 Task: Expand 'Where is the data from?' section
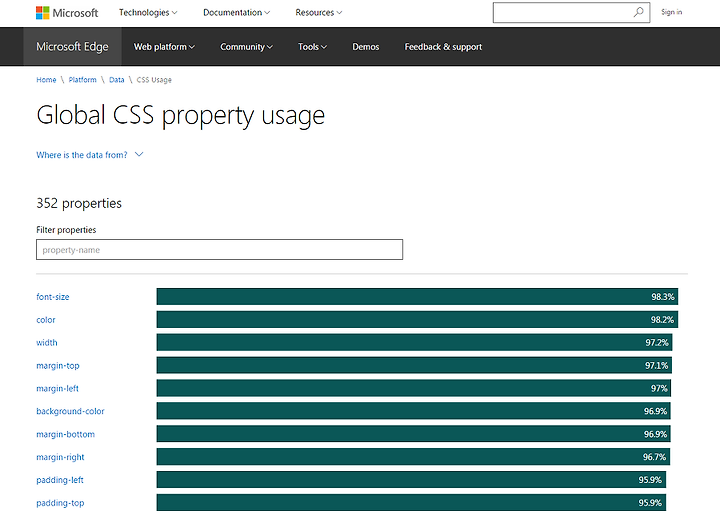[90, 155]
